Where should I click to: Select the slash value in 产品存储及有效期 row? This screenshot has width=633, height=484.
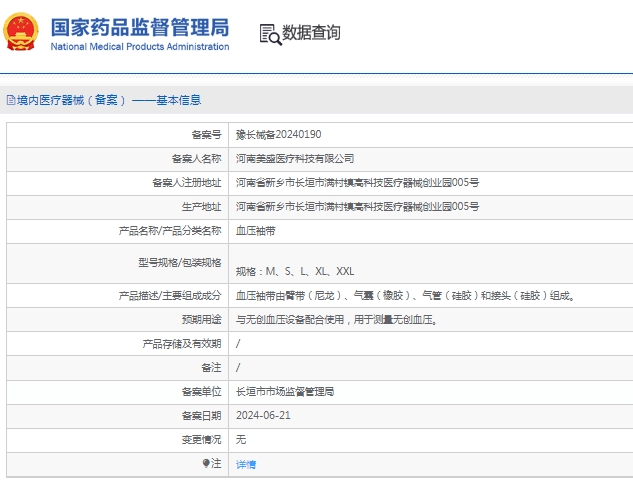coord(238,344)
